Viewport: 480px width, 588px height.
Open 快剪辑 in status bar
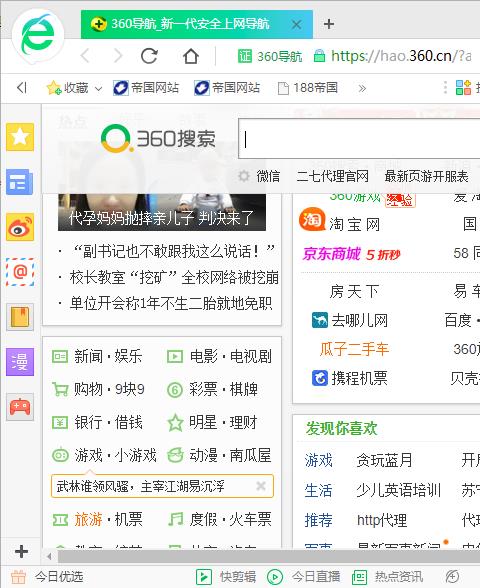[x=226, y=577]
